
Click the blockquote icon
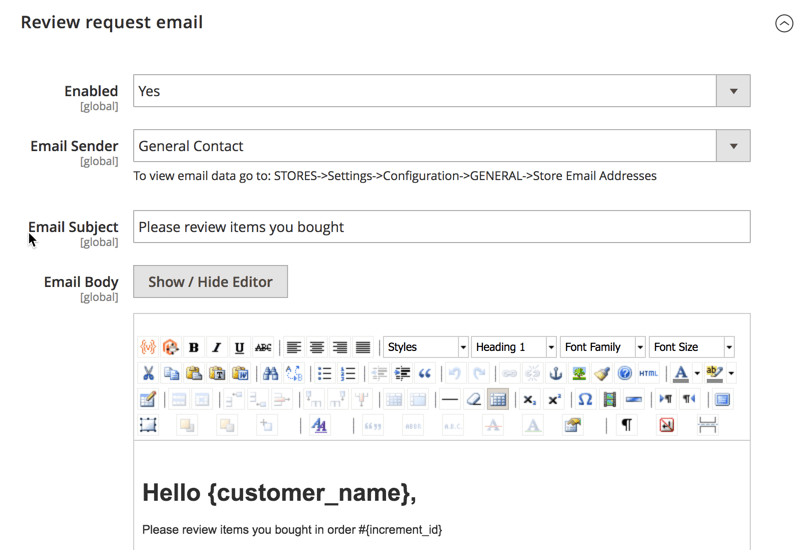pyautogui.click(x=425, y=373)
